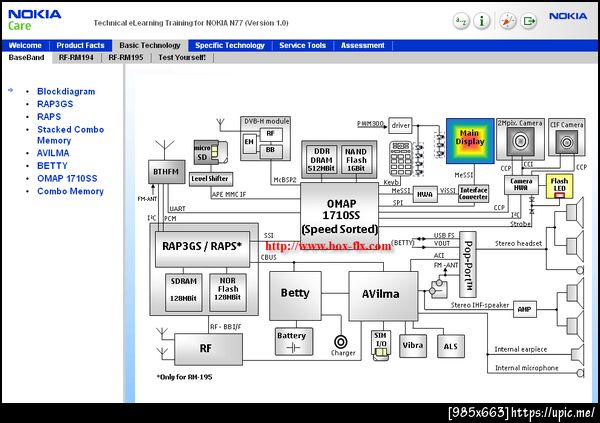Click the Pop-Port block
Screen dimensions: 600x423
(468, 264)
